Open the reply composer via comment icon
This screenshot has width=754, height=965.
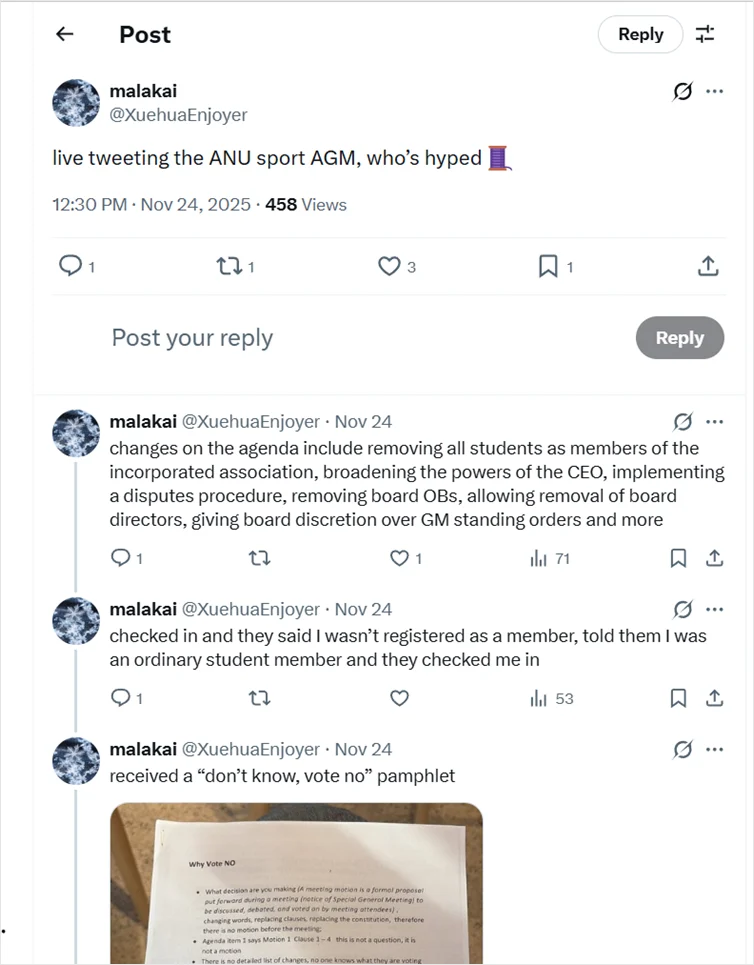71,266
